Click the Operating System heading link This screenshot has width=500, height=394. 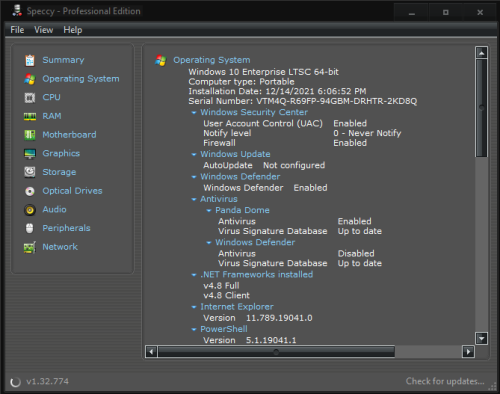(x=212, y=60)
